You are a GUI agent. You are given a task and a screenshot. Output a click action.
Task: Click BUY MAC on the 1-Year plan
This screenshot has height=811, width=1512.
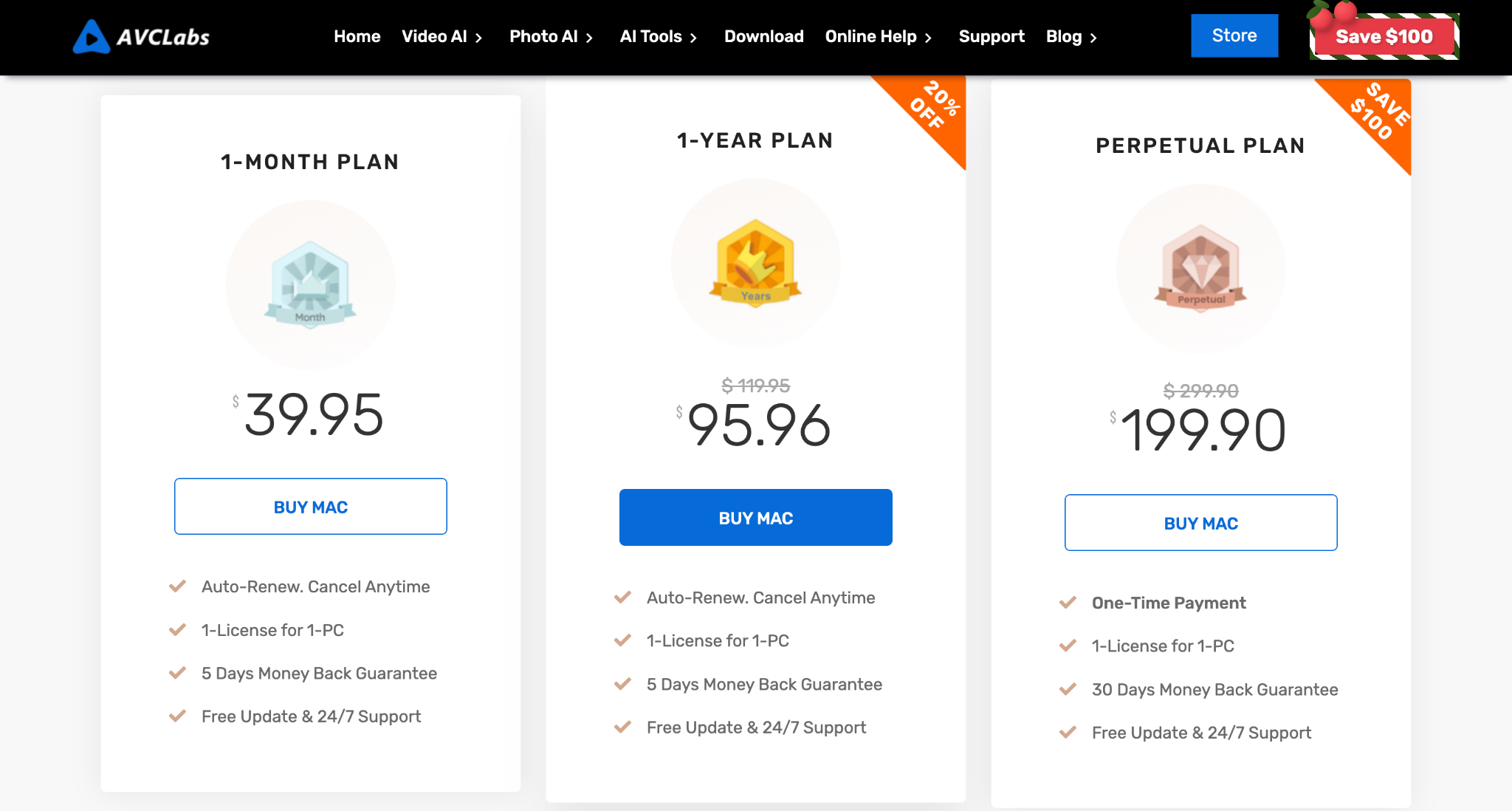[755, 518]
